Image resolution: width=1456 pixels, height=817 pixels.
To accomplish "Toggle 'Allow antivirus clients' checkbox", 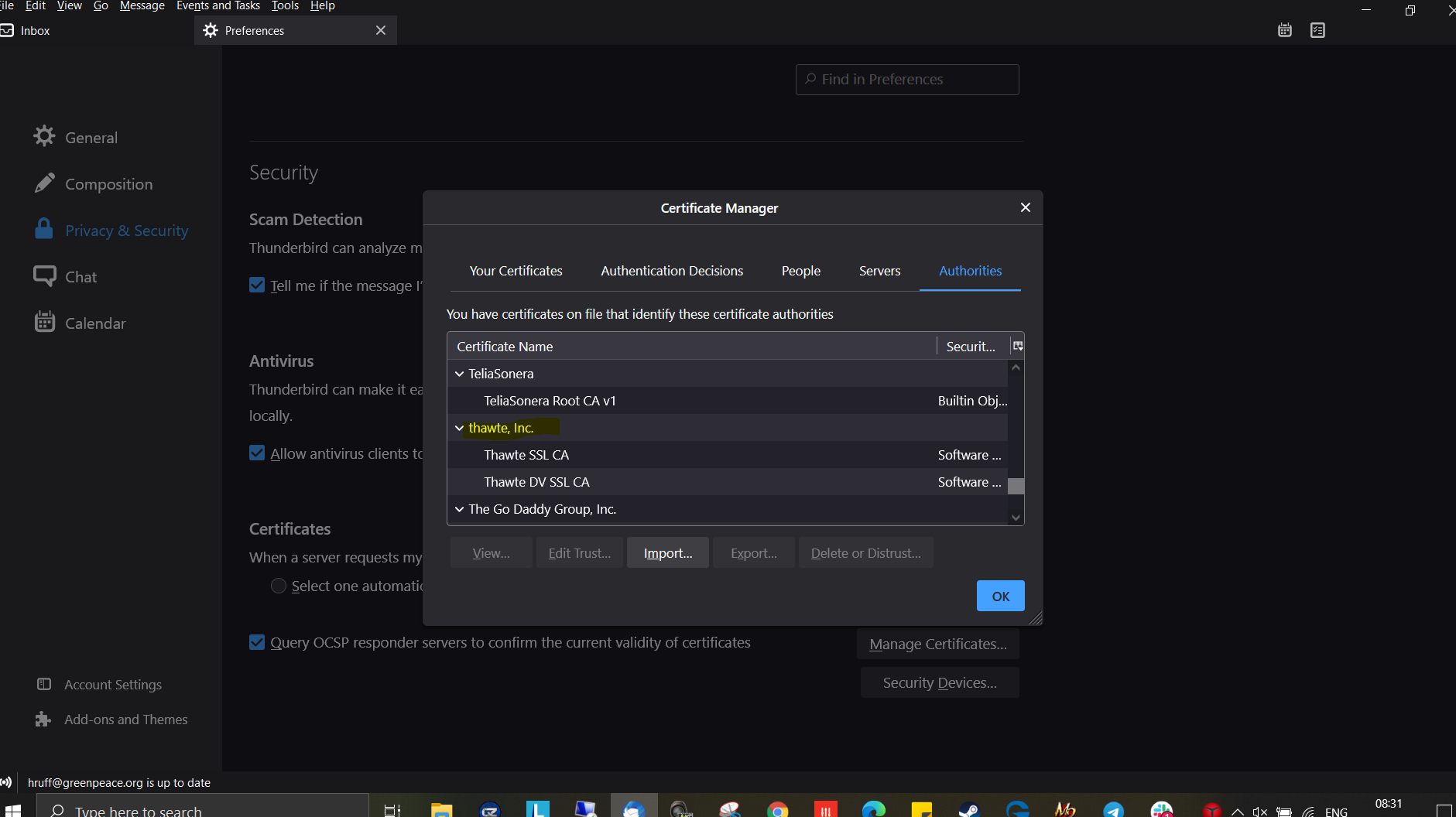I will pos(257,453).
